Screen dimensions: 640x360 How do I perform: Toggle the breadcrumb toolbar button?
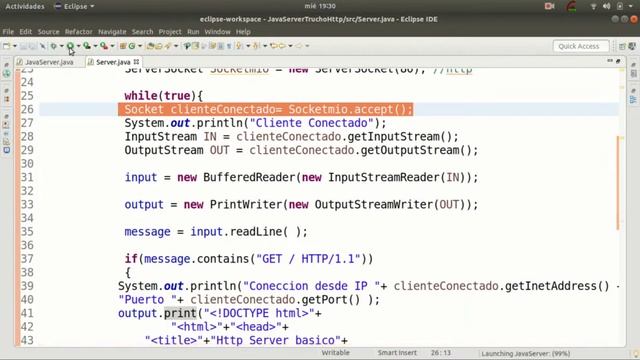tap(187, 46)
